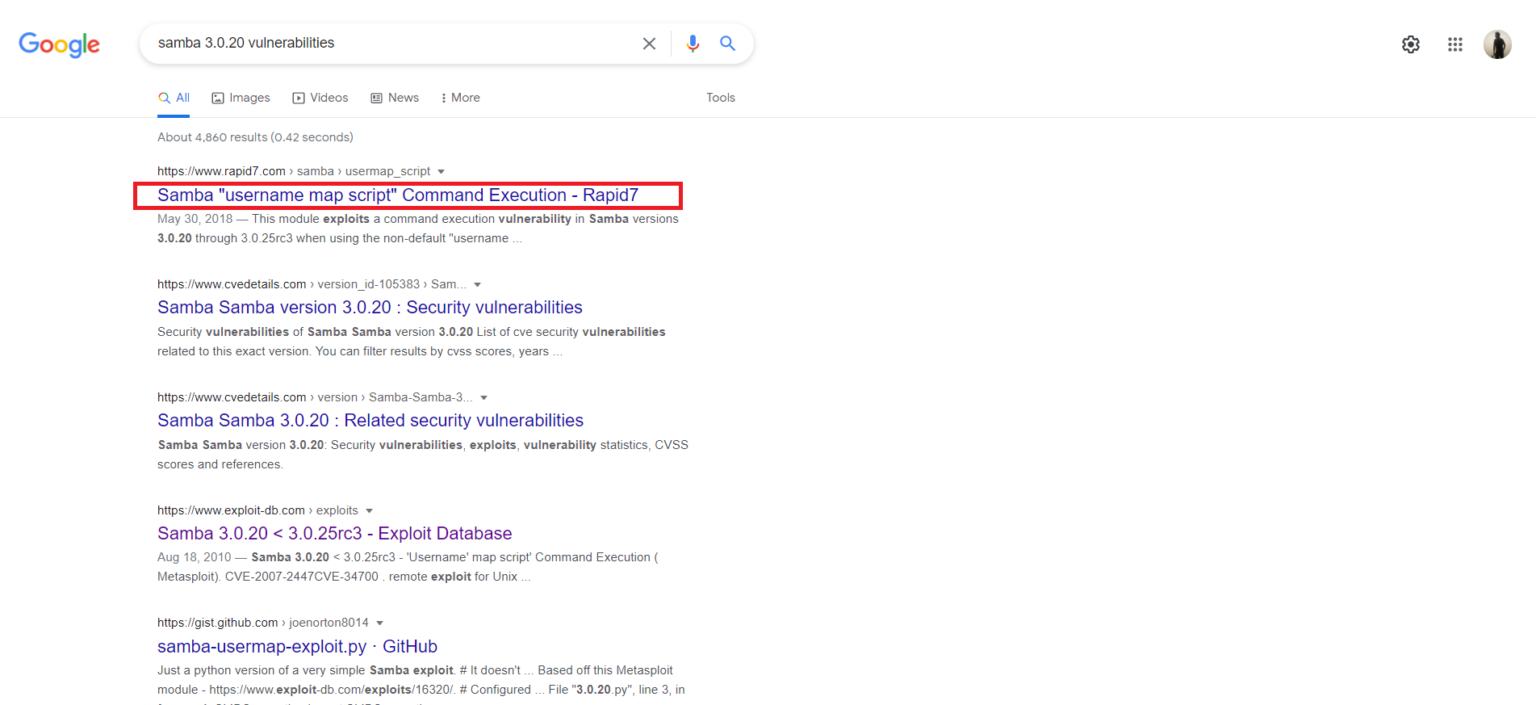
Task: Open Samba 3.0.20 Exploit Database result
Action: coord(334,533)
